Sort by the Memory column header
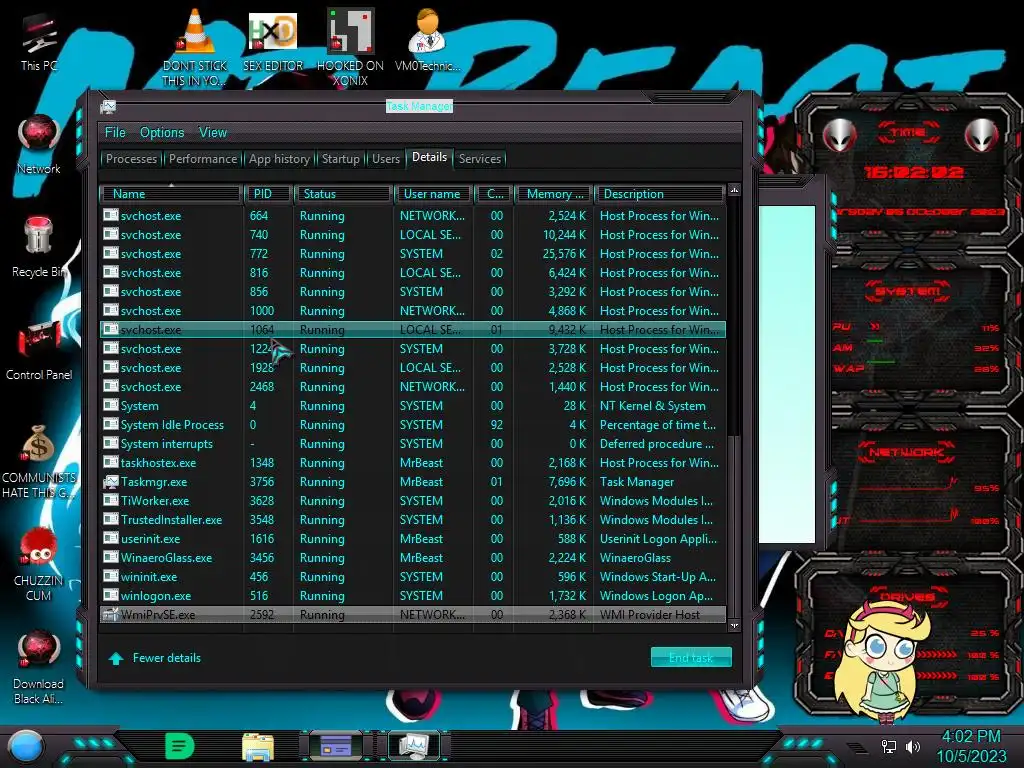 tap(554, 194)
